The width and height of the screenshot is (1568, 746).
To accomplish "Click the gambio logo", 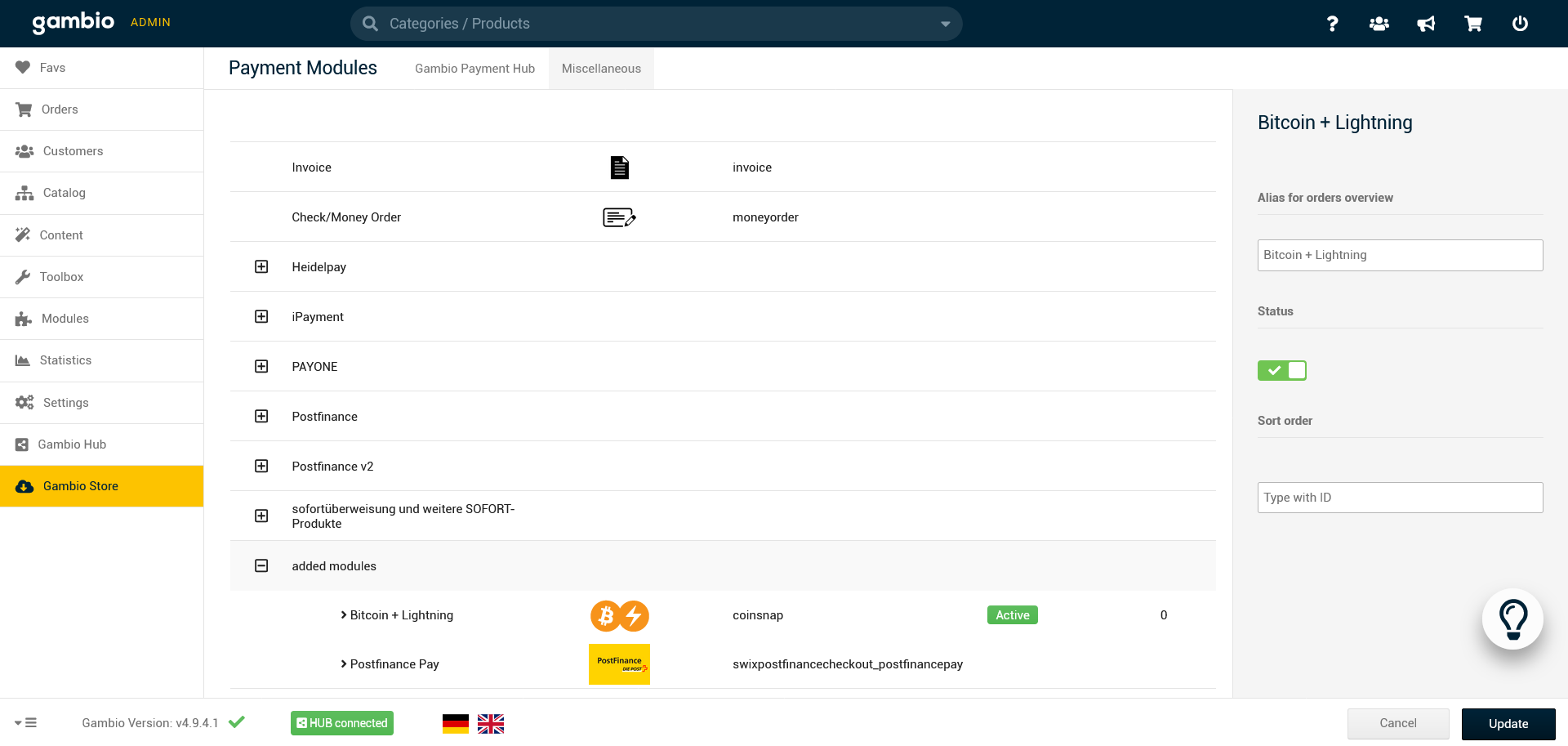I will point(73,22).
